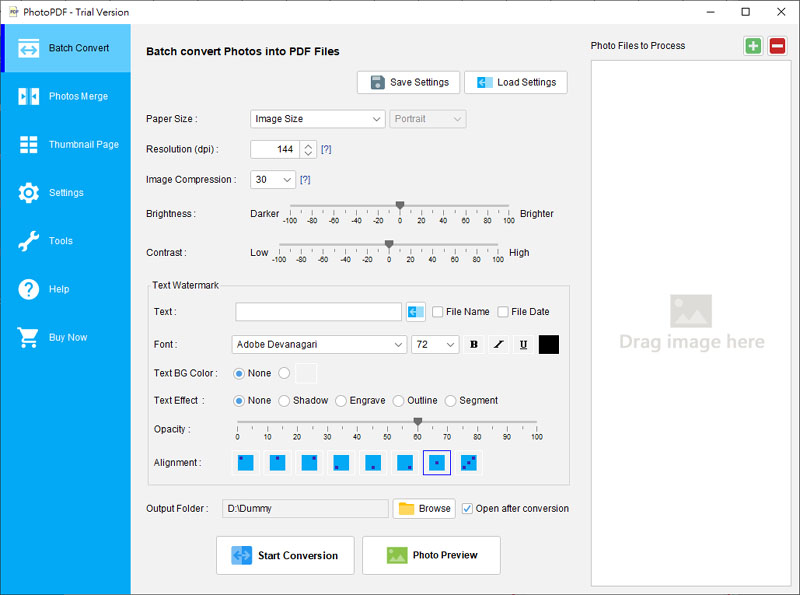Click the Browse output folder button
The image size is (800, 595).
tap(424, 509)
